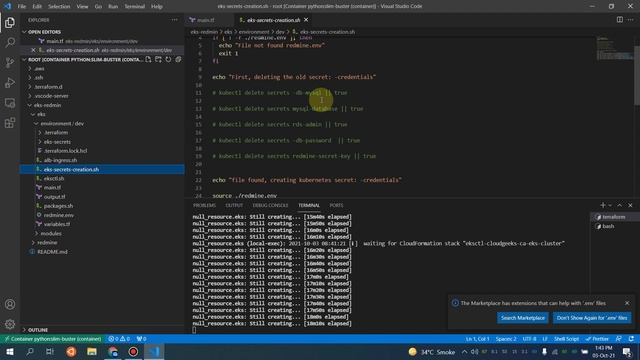
Task: Maximize the terminal panel size
Action: click(620, 205)
